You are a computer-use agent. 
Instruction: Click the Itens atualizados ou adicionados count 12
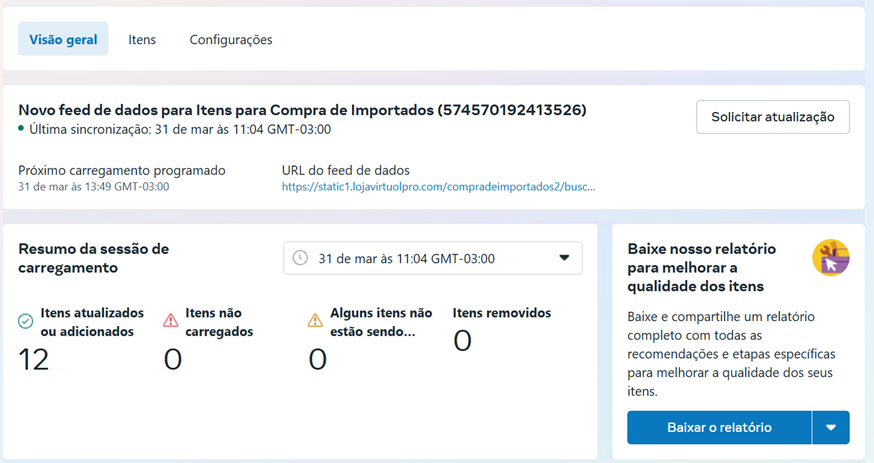pyautogui.click(x=33, y=359)
